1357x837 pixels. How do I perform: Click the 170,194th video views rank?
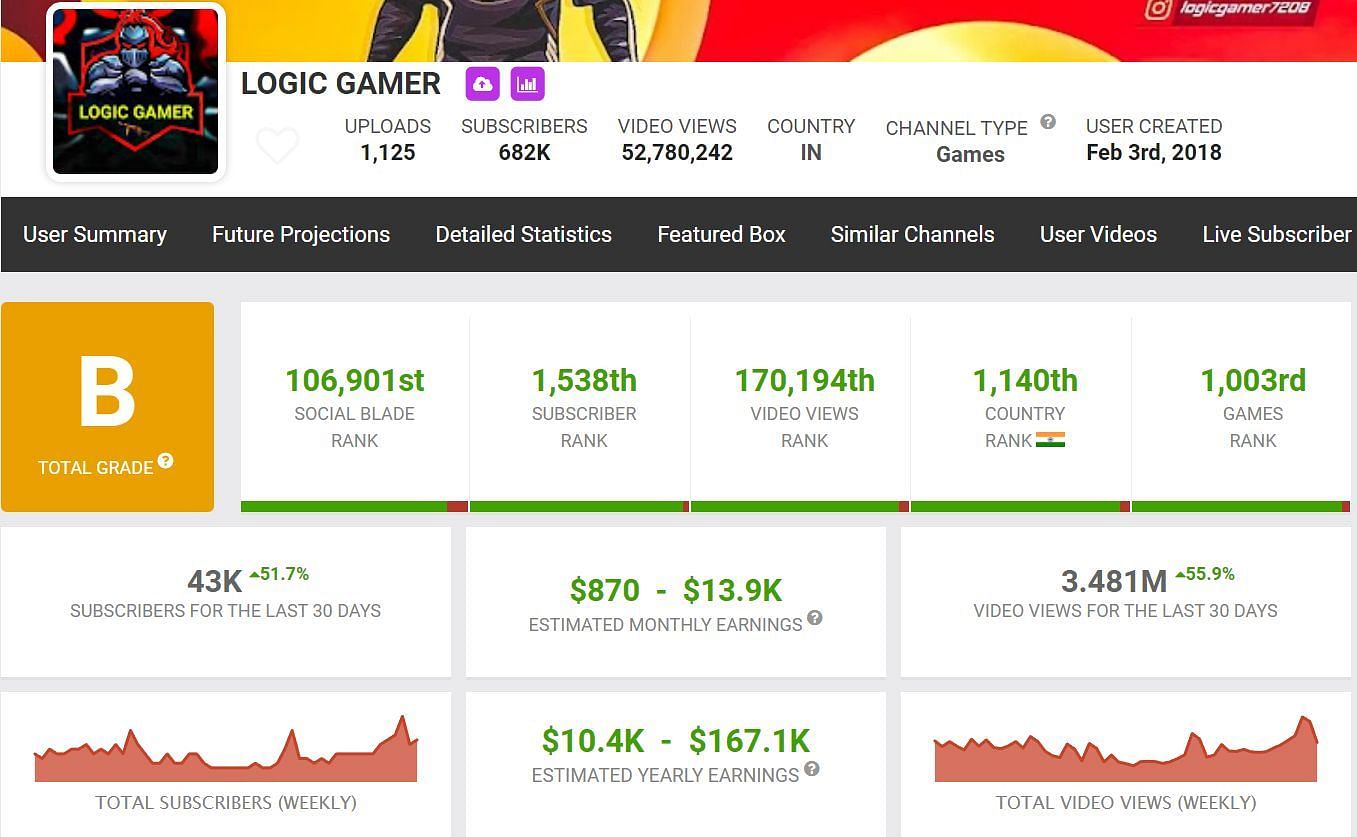tap(805, 381)
